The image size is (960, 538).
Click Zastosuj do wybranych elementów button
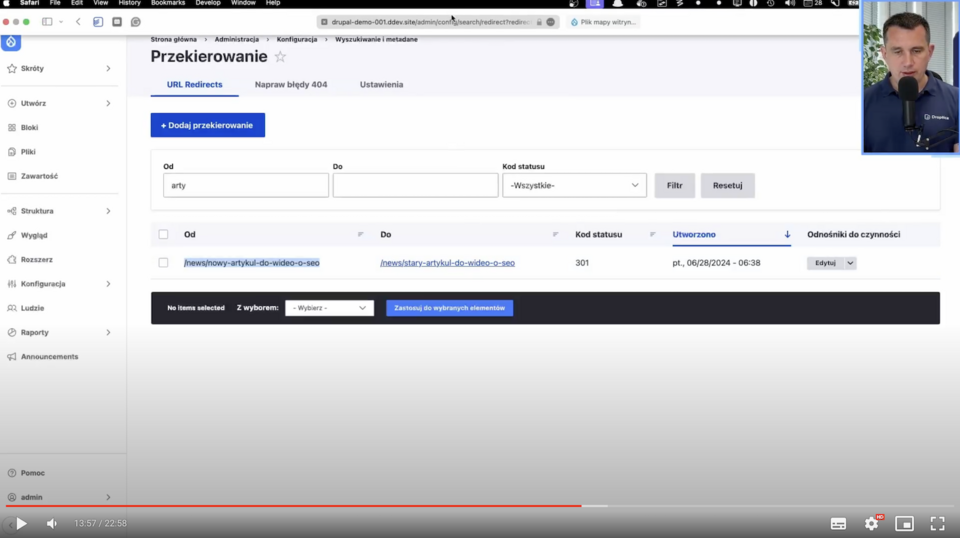[x=449, y=308]
